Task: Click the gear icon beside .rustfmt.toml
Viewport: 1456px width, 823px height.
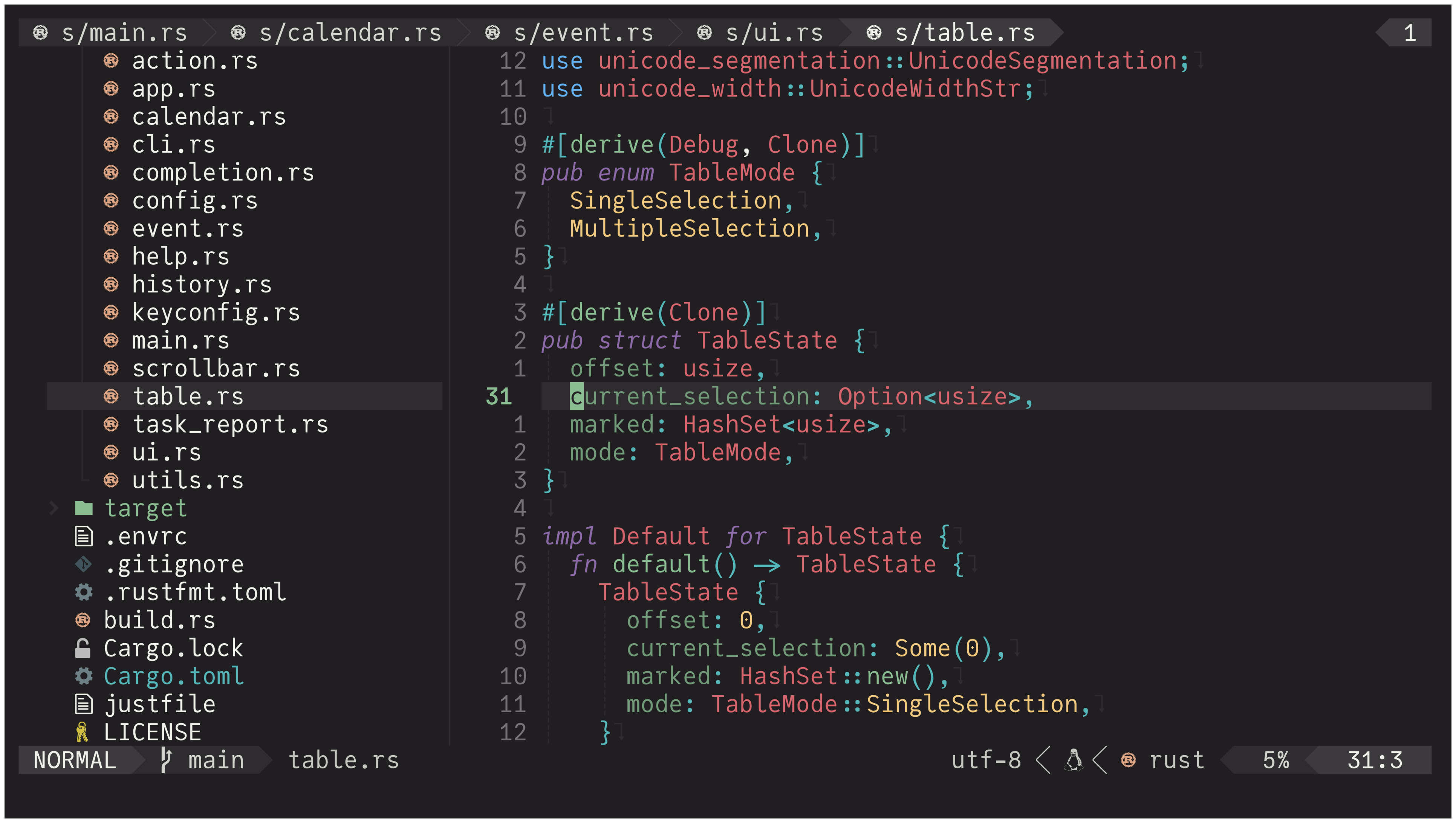Action: tap(84, 592)
